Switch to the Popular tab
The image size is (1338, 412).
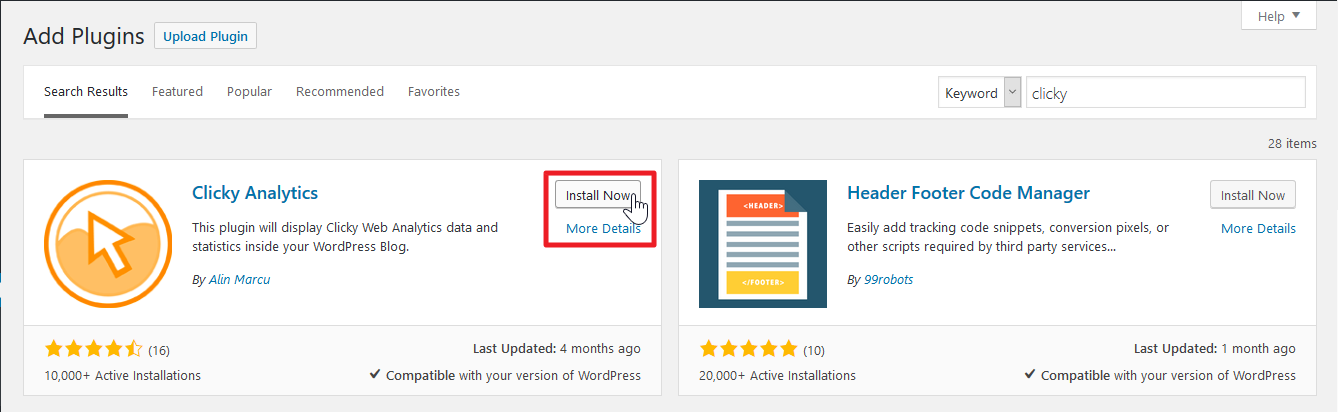coord(249,91)
